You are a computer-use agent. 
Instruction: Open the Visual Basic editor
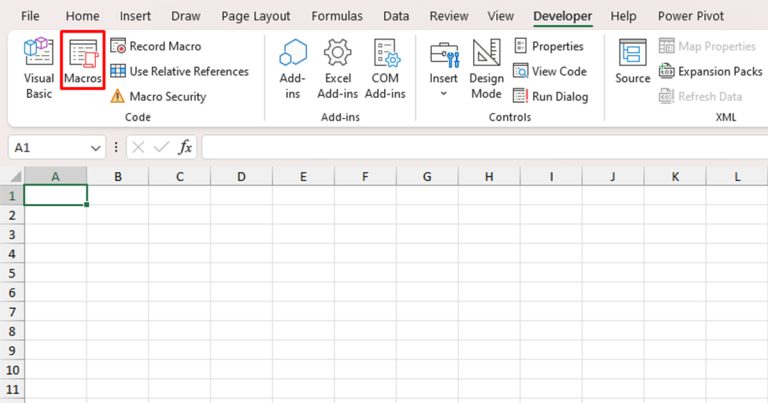tap(39, 68)
